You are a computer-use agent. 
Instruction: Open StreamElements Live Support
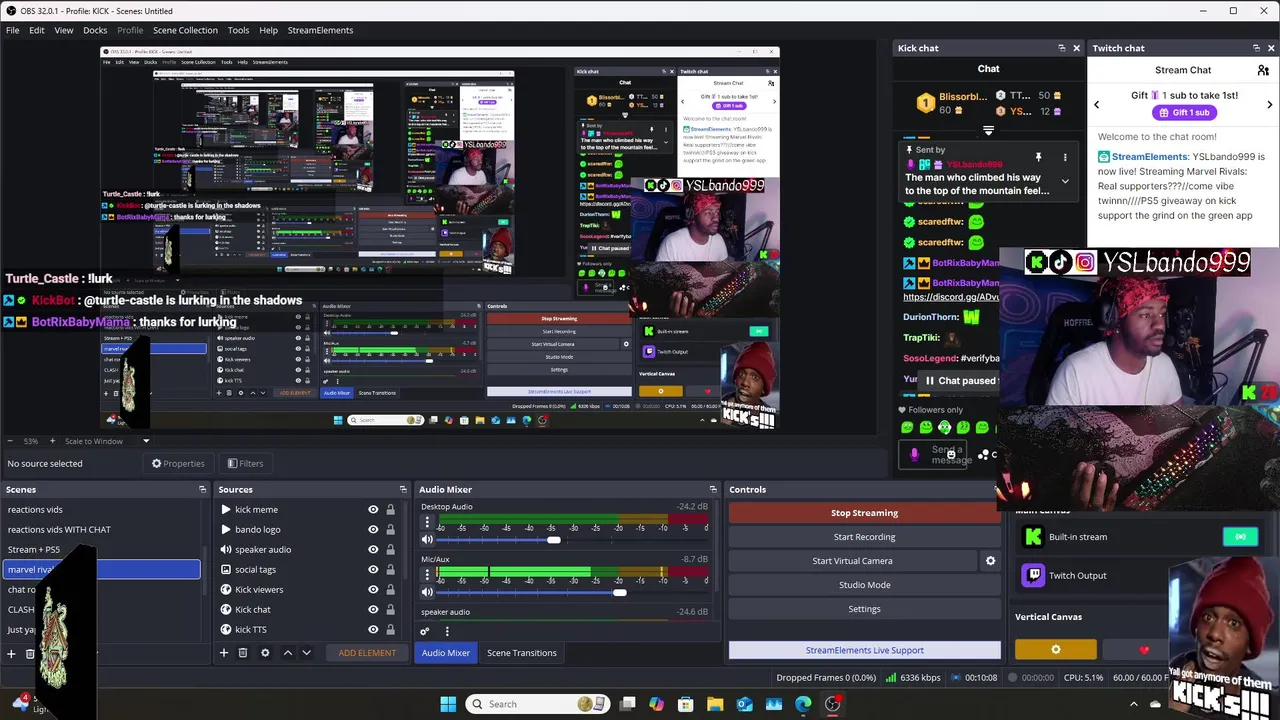click(865, 650)
